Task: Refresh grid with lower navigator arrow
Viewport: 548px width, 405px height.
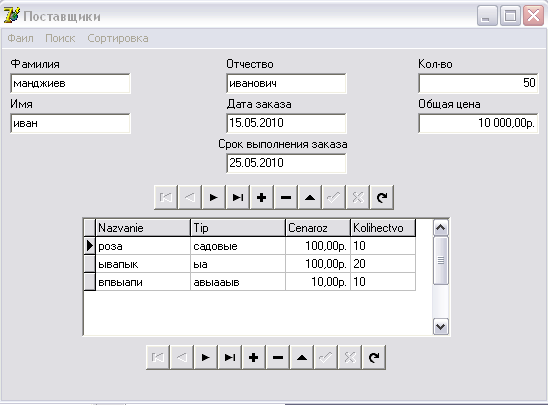Action: [x=374, y=357]
